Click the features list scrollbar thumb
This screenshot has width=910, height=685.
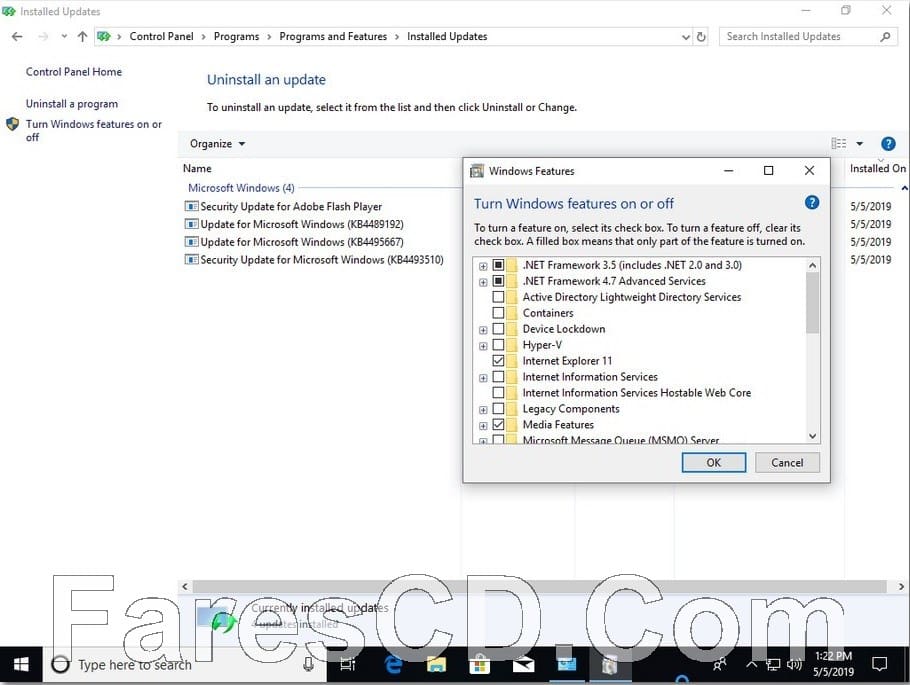(812, 303)
